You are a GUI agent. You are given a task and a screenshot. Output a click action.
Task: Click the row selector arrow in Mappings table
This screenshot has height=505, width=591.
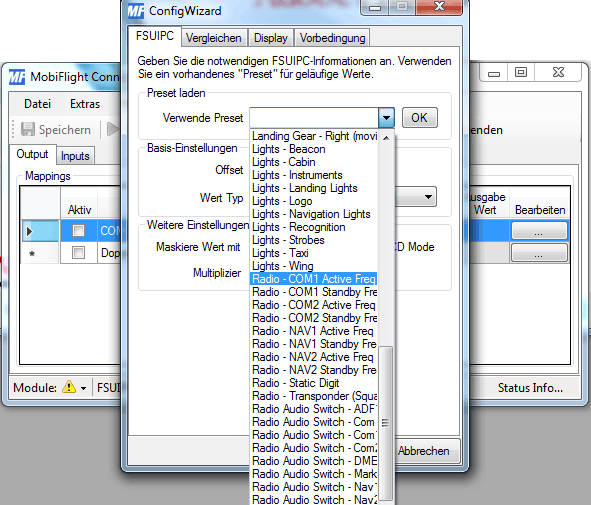(x=29, y=231)
